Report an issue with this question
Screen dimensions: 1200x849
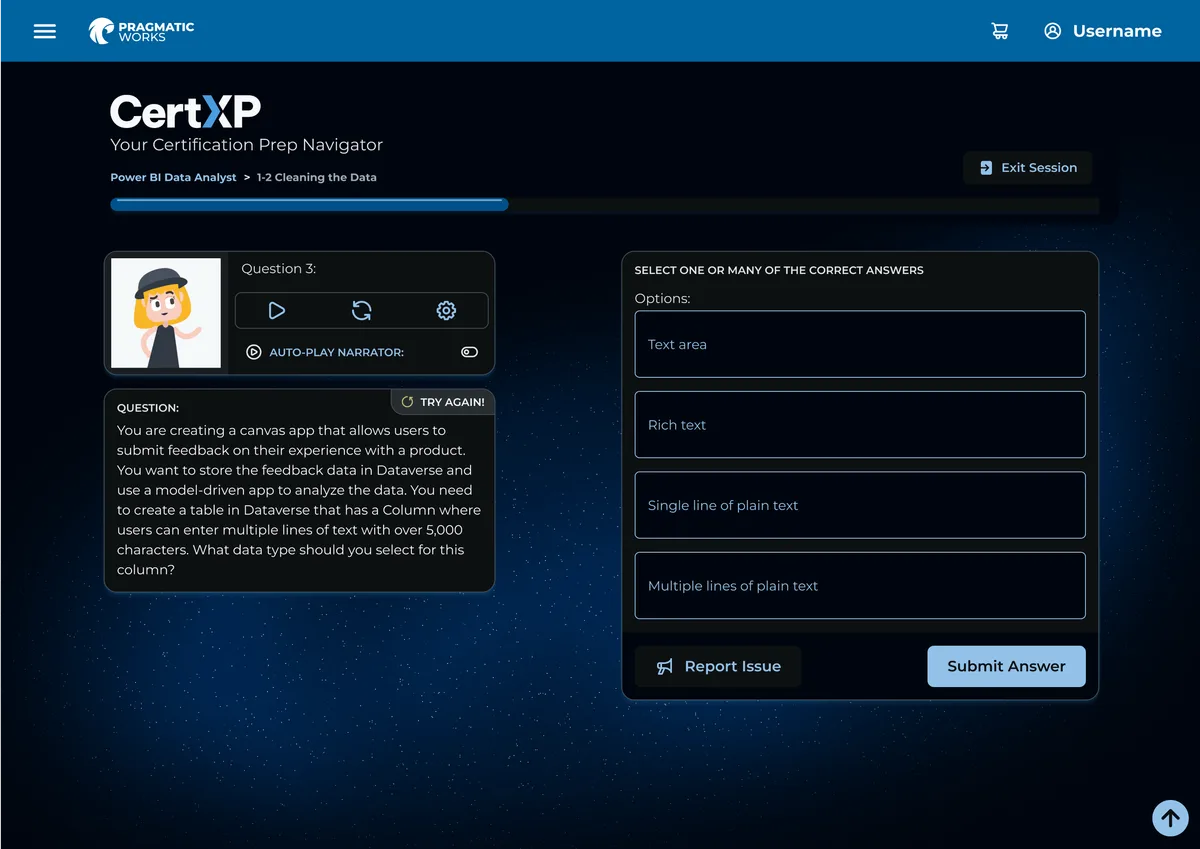click(718, 666)
